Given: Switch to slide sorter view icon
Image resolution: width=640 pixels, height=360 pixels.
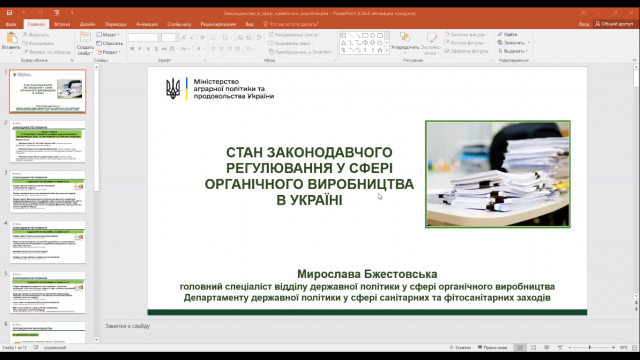Looking at the screenshot, I should tap(533, 347).
